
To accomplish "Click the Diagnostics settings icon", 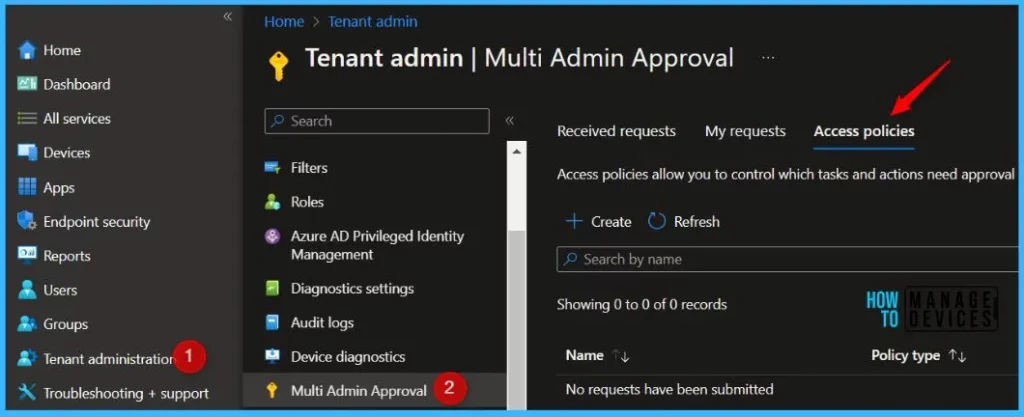I will tap(272, 288).
